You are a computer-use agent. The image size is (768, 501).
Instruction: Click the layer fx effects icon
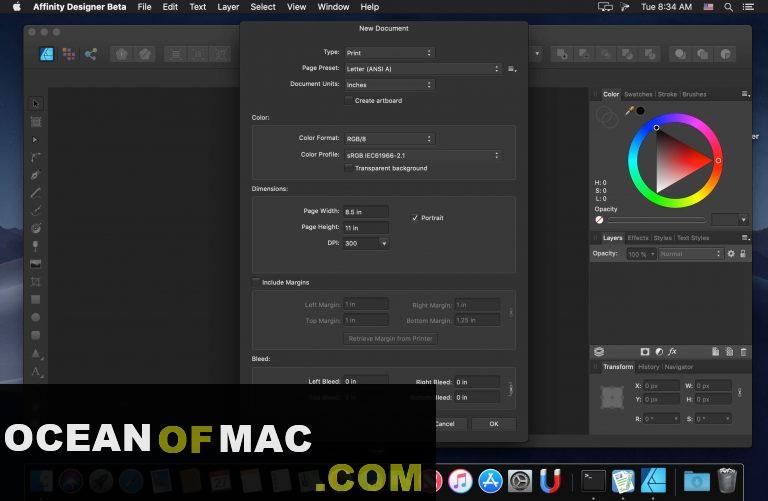[672, 352]
